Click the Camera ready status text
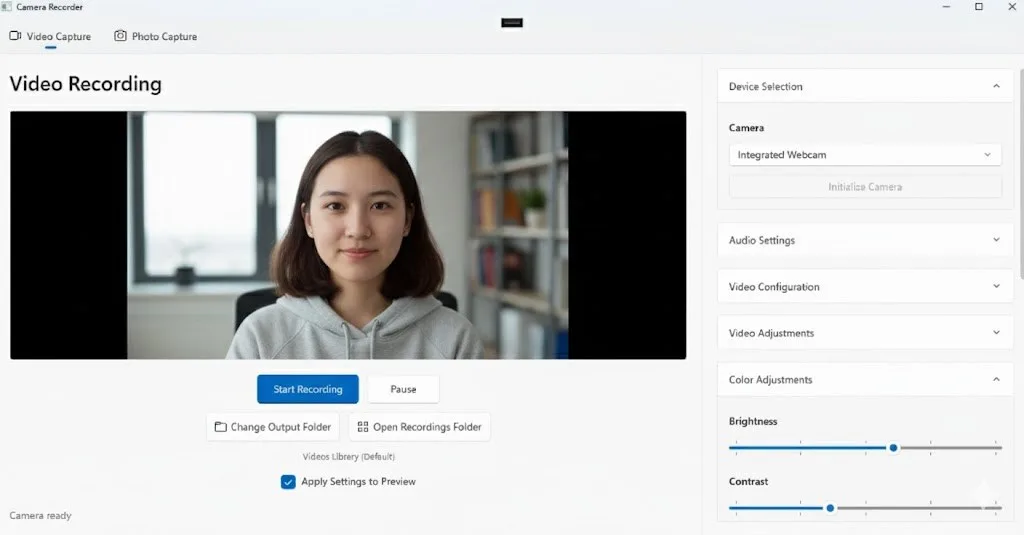 click(x=40, y=515)
